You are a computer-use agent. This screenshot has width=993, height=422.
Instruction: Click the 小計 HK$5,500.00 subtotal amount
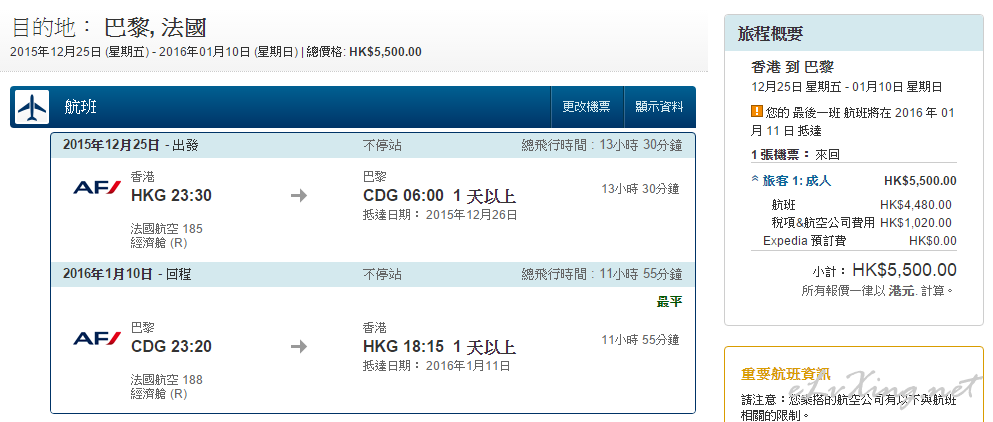pos(904,270)
